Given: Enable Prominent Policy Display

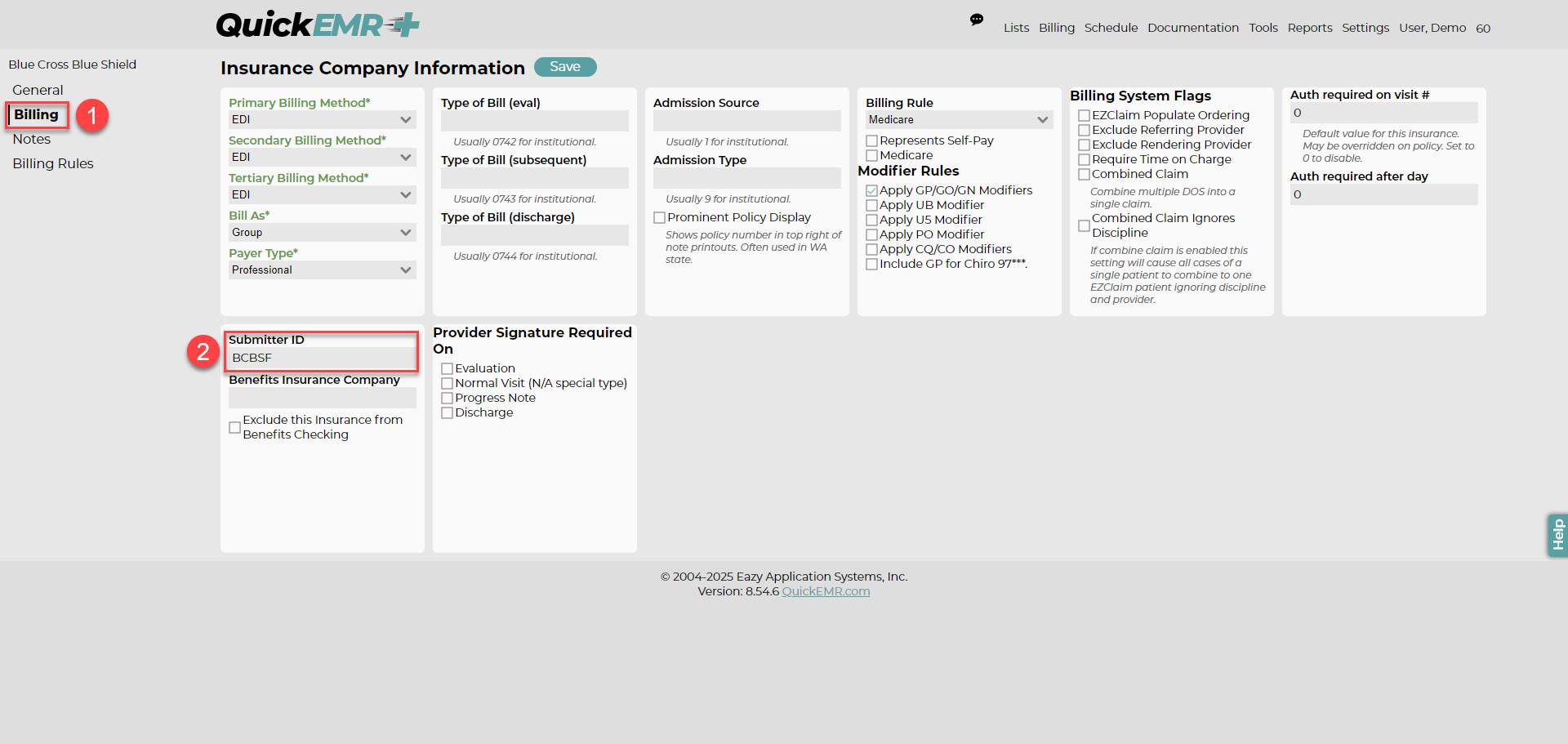Looking at the screenshot, I should [x=660, y=218].
